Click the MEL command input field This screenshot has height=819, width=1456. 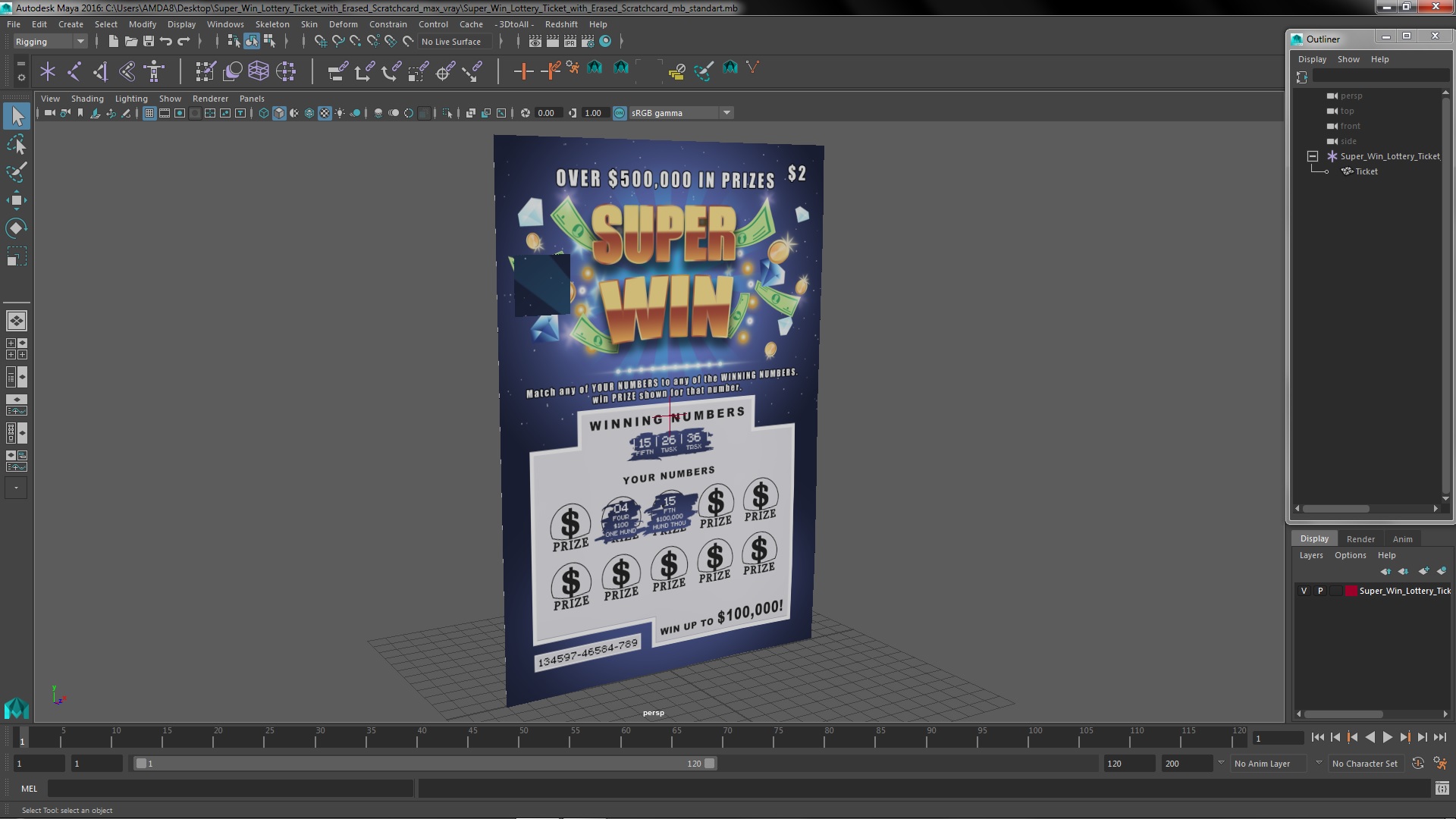click(231, 789)
